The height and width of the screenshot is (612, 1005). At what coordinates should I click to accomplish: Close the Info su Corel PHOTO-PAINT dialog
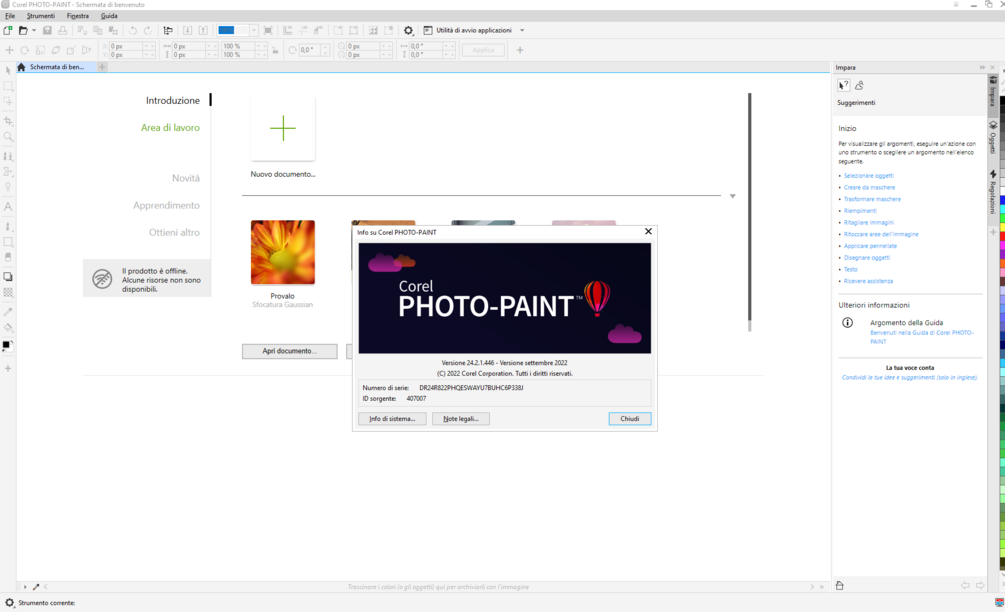[648, 231]
